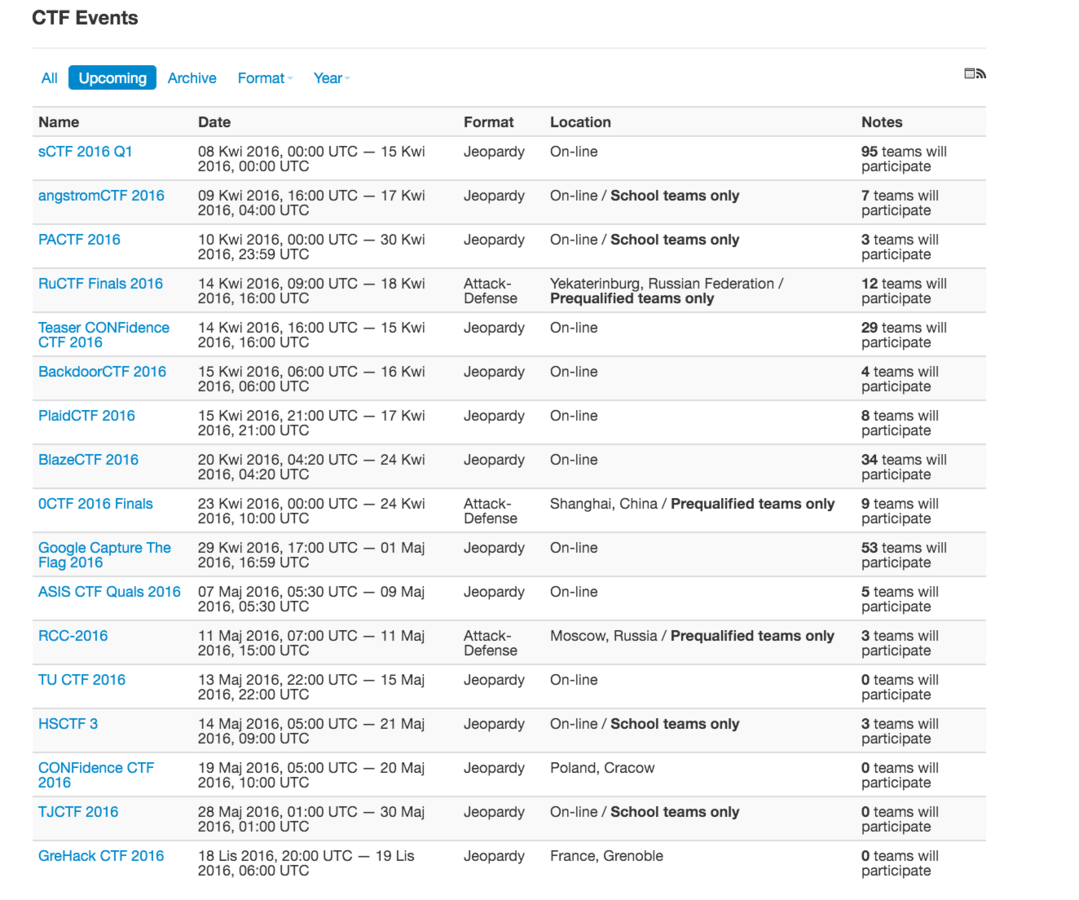This screenshot has height=900, width=1079.
Task: Click '34 teams will participate' note
Action: [904, 467]
